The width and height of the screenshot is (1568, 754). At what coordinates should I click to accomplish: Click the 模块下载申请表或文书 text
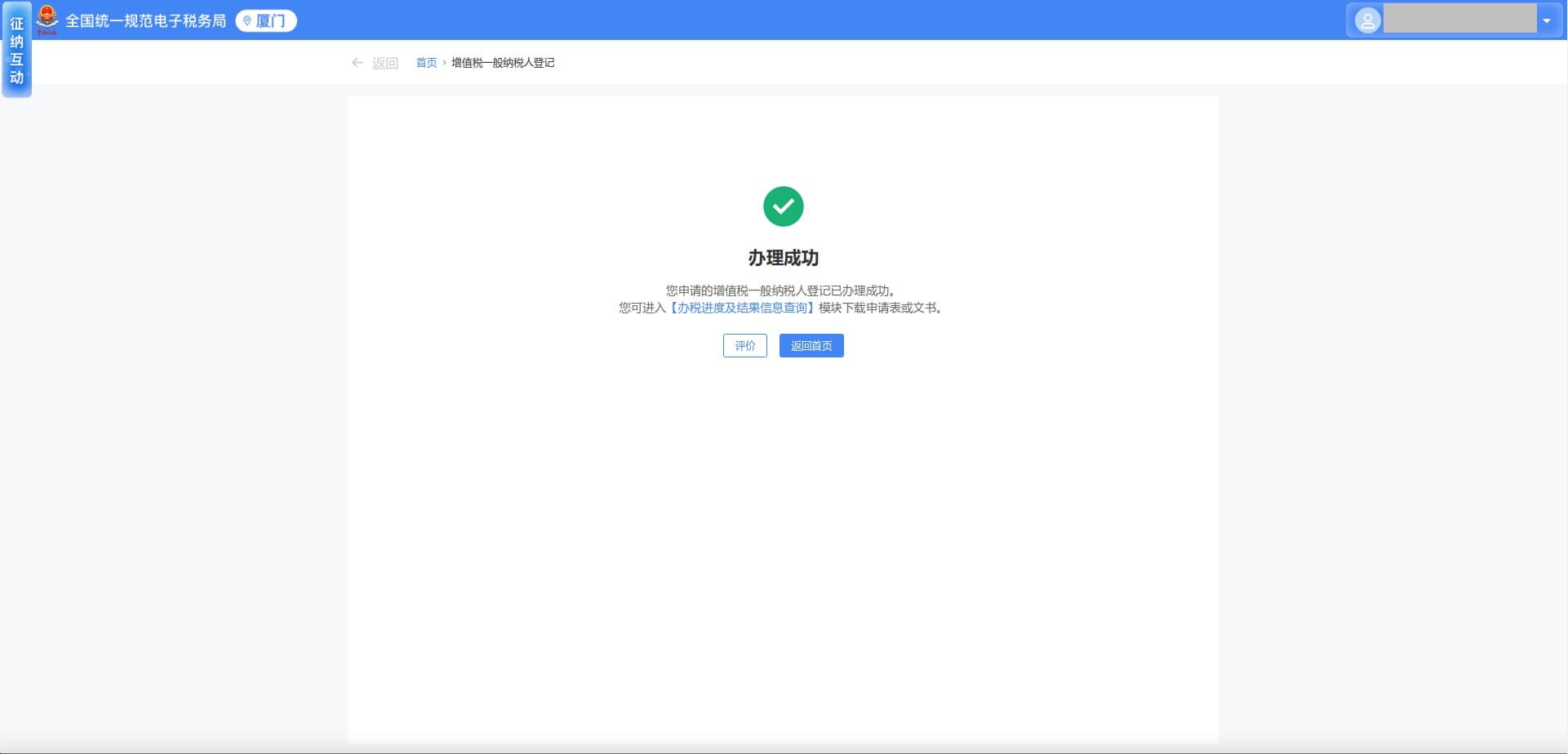pos(880,308)
